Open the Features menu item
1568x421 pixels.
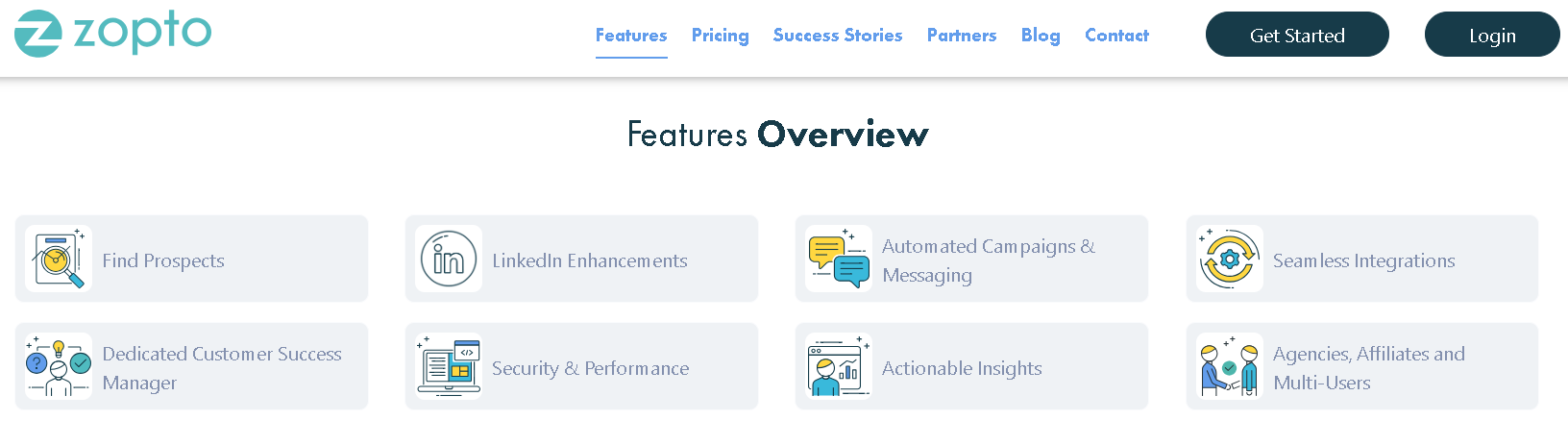point(631,36)
